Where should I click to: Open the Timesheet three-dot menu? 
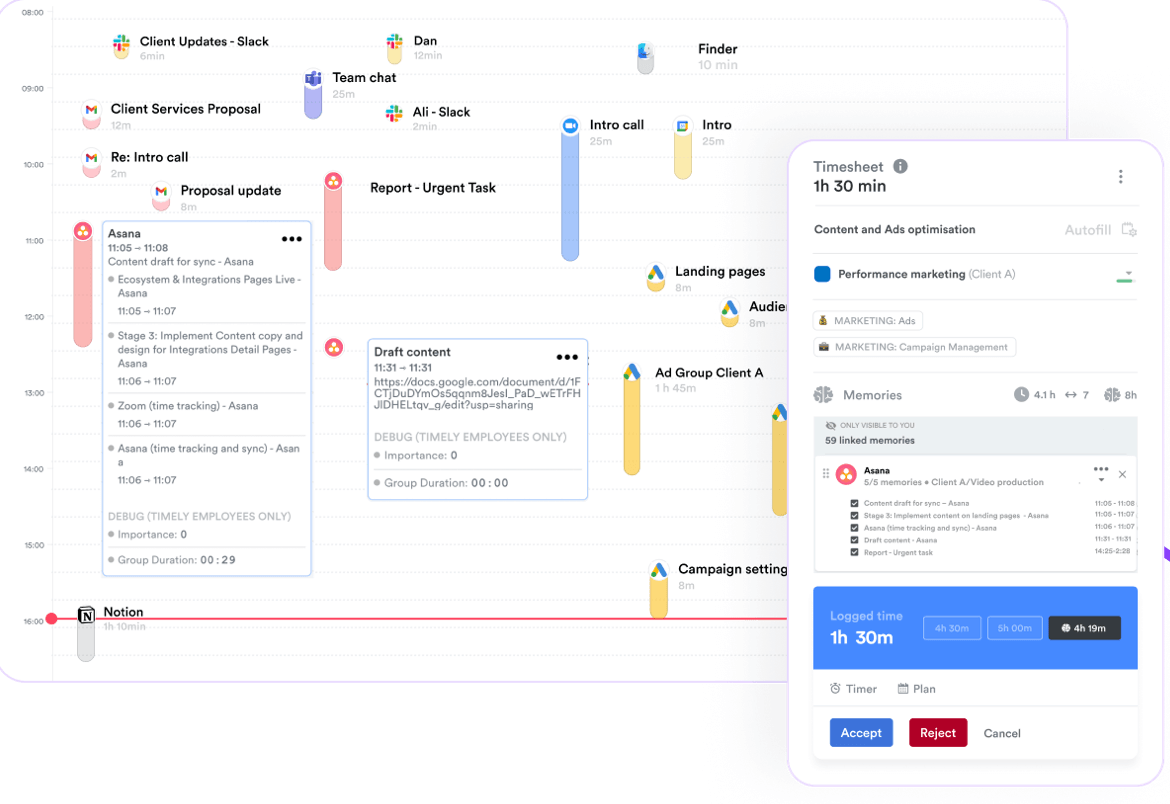[x=1120, y=176]
